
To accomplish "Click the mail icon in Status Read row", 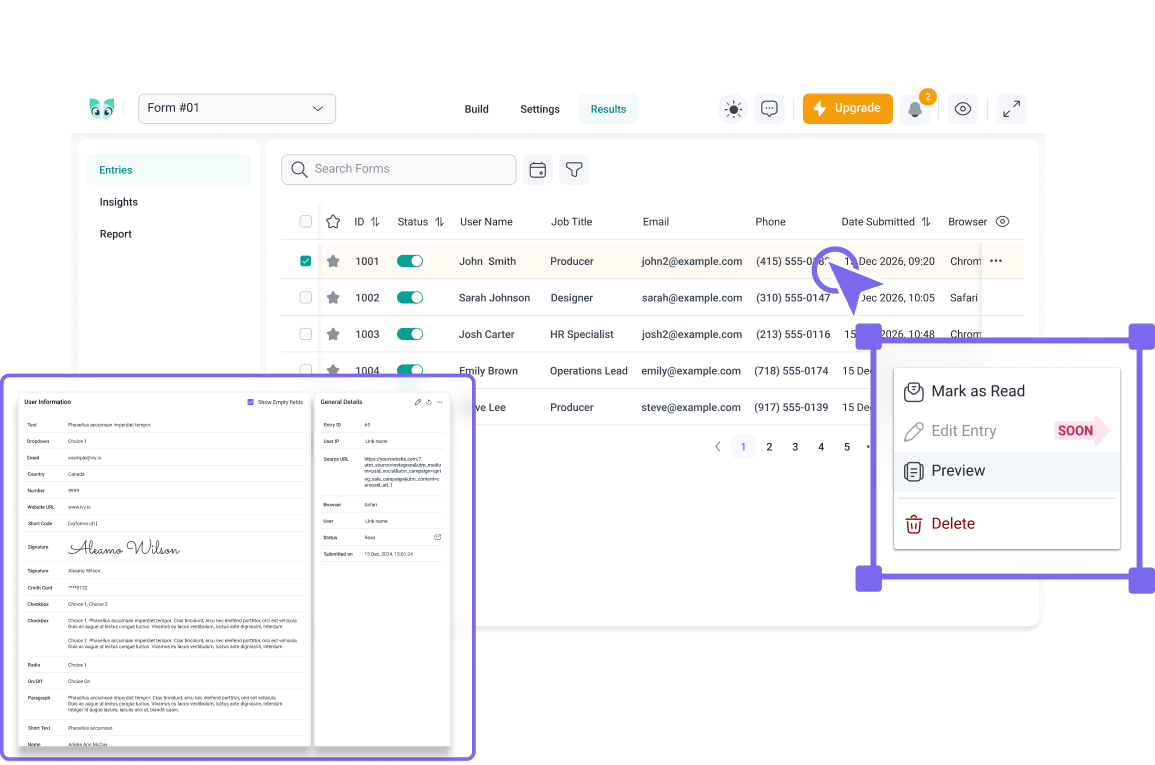I will pyautogui.click(x=438, y=537).
